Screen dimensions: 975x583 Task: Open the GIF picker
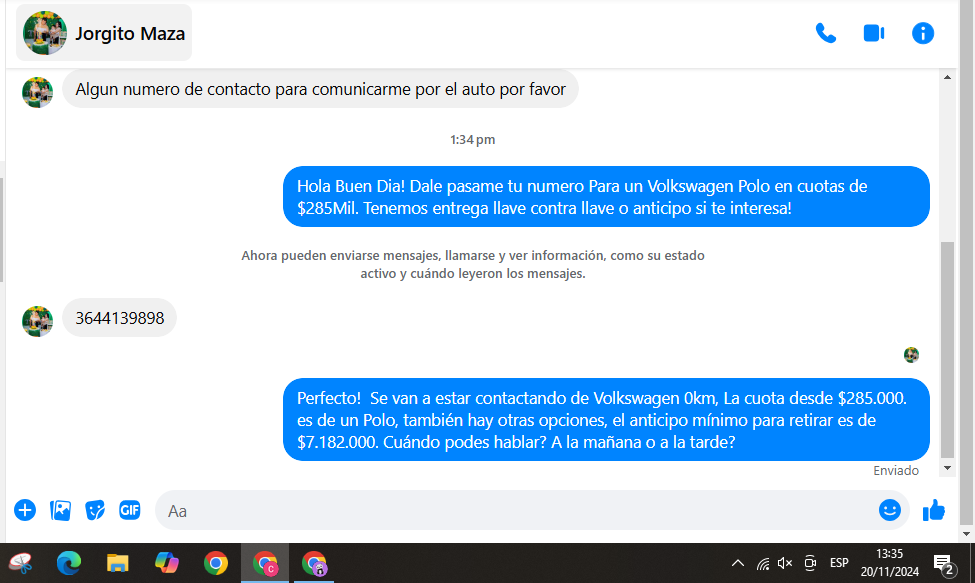(130, 510)
